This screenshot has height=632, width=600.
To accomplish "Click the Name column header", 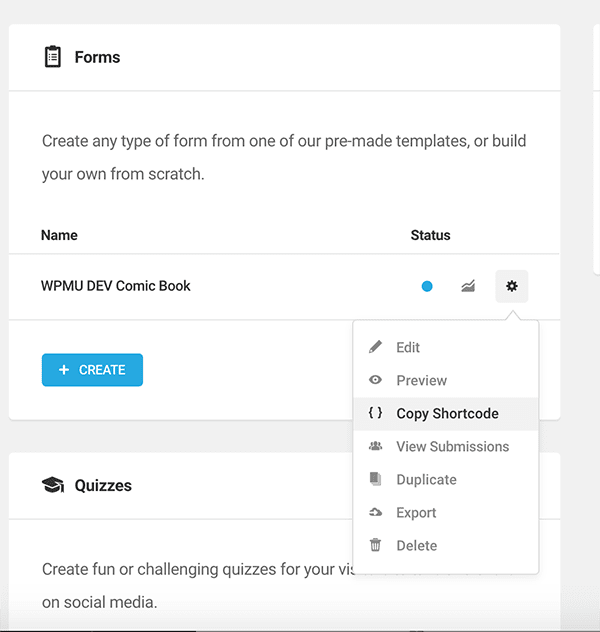I will 59,235.
